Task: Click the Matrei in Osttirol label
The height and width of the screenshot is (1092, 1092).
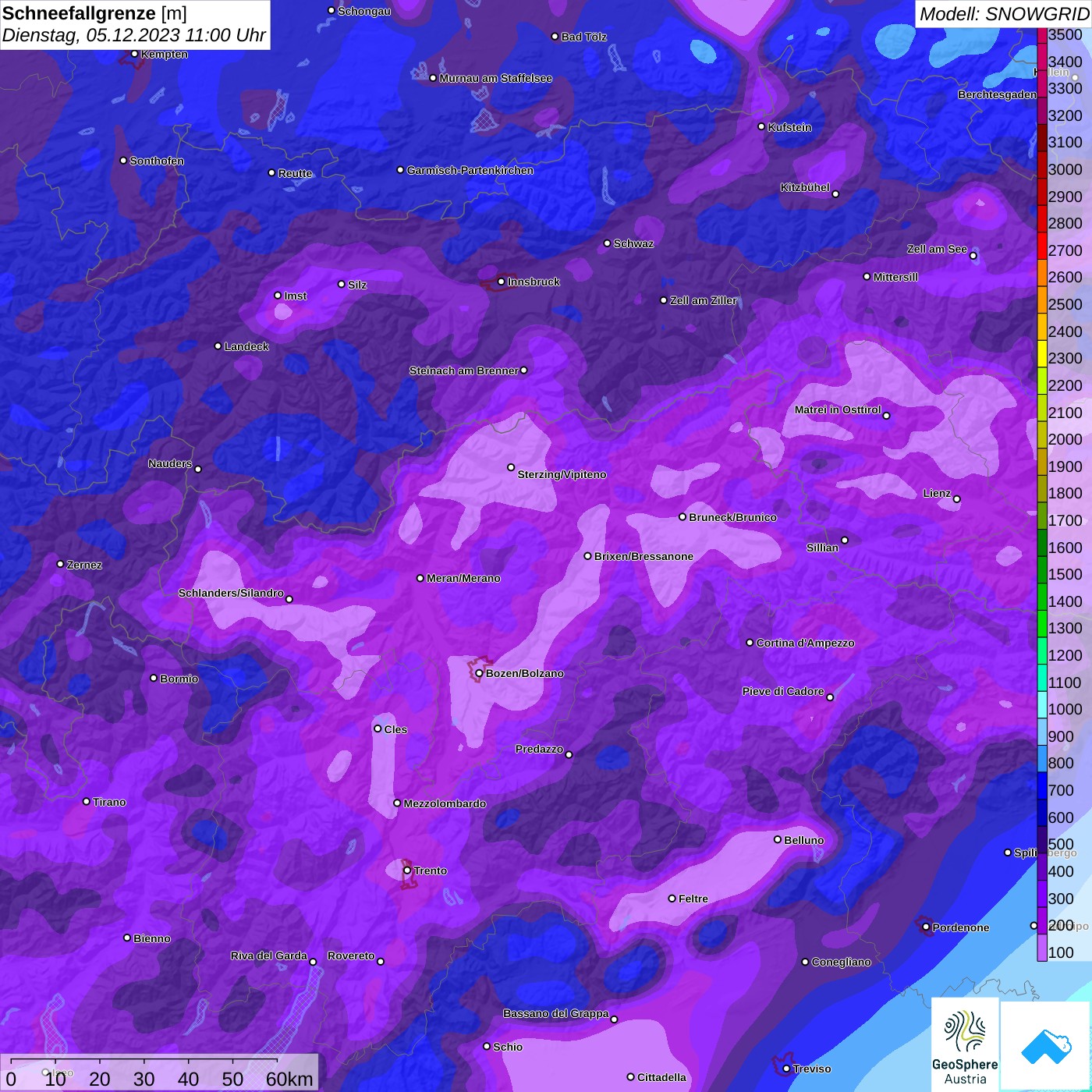Action: (838, 409)
